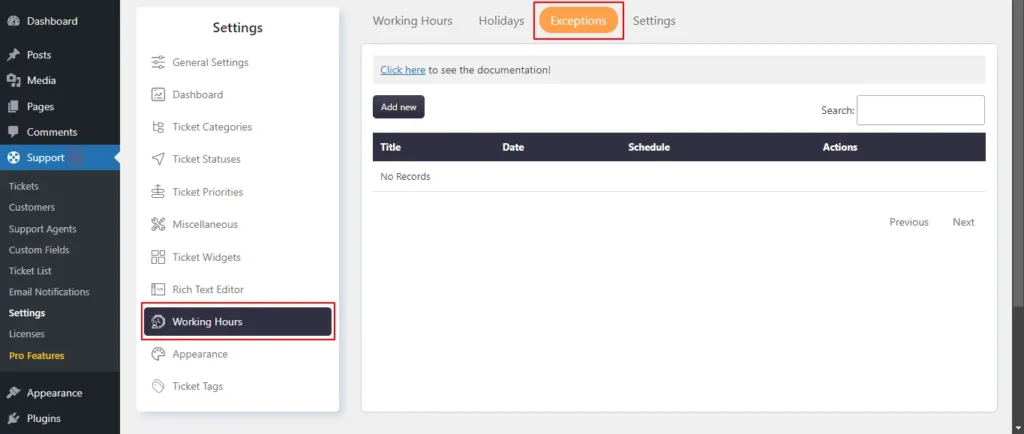The width and height of the screenshot is (1024, 434).
Task: Sort table by Date column header
Action: [513, 147]
